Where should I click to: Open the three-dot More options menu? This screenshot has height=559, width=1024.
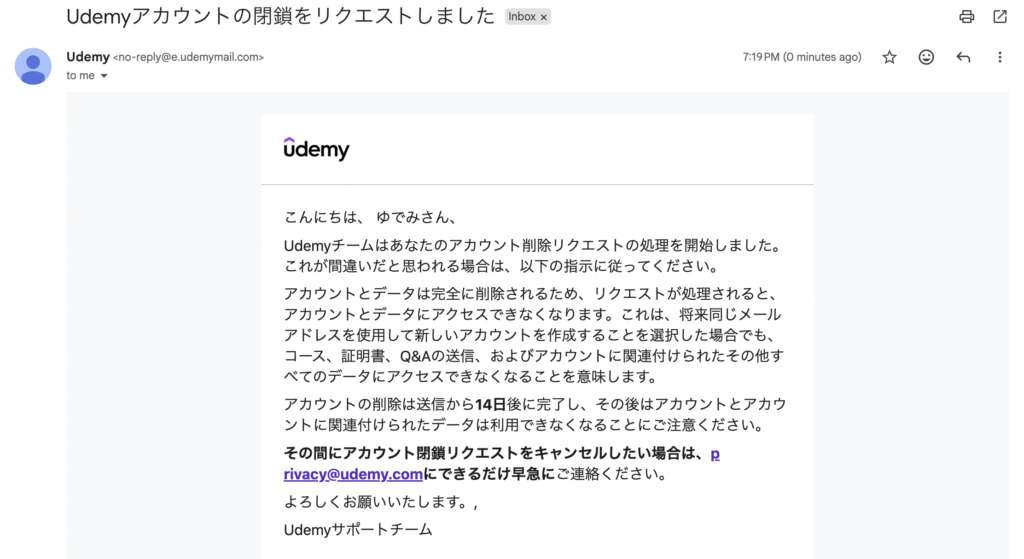(999, 58)
